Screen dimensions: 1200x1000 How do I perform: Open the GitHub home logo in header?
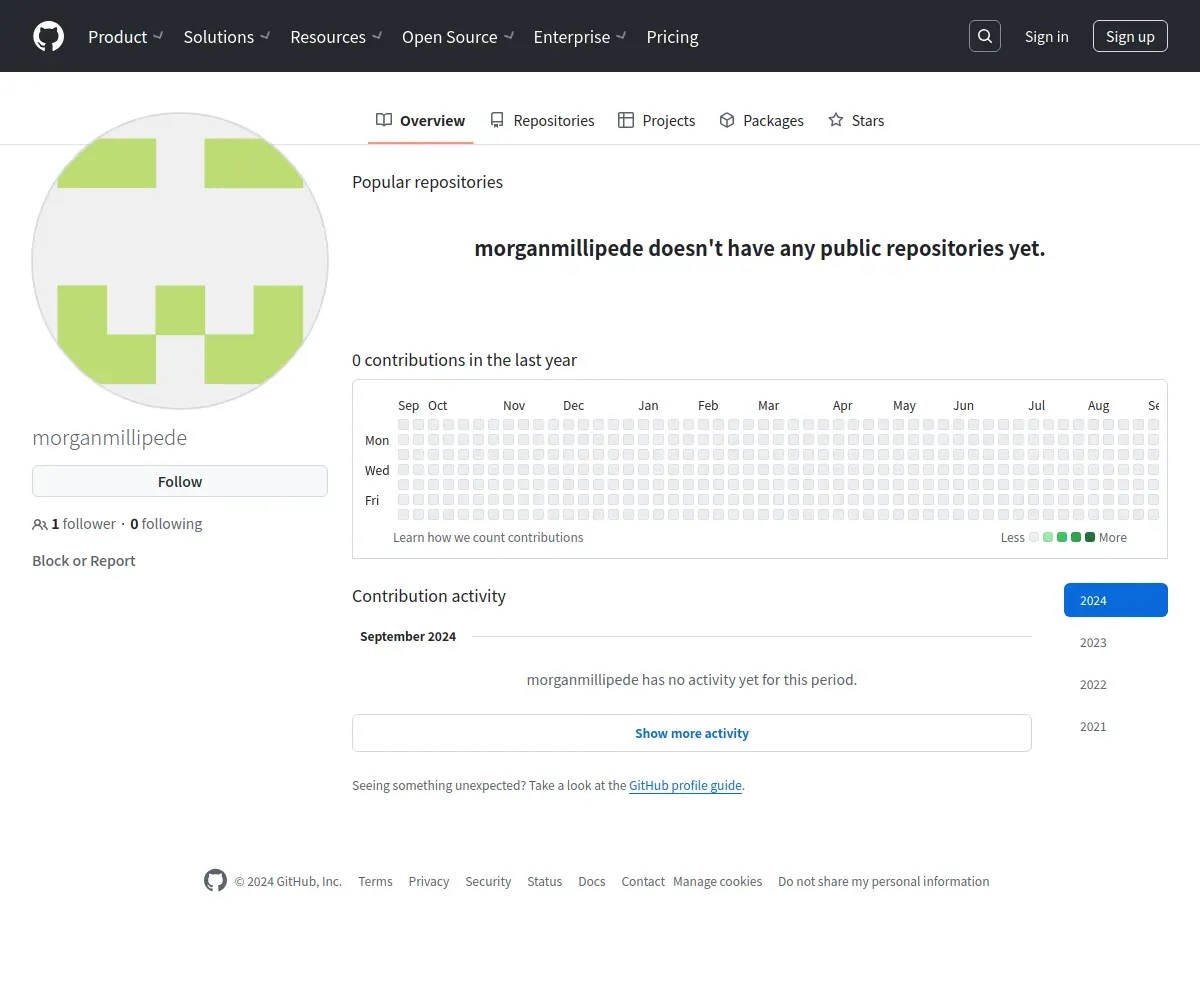48,37
